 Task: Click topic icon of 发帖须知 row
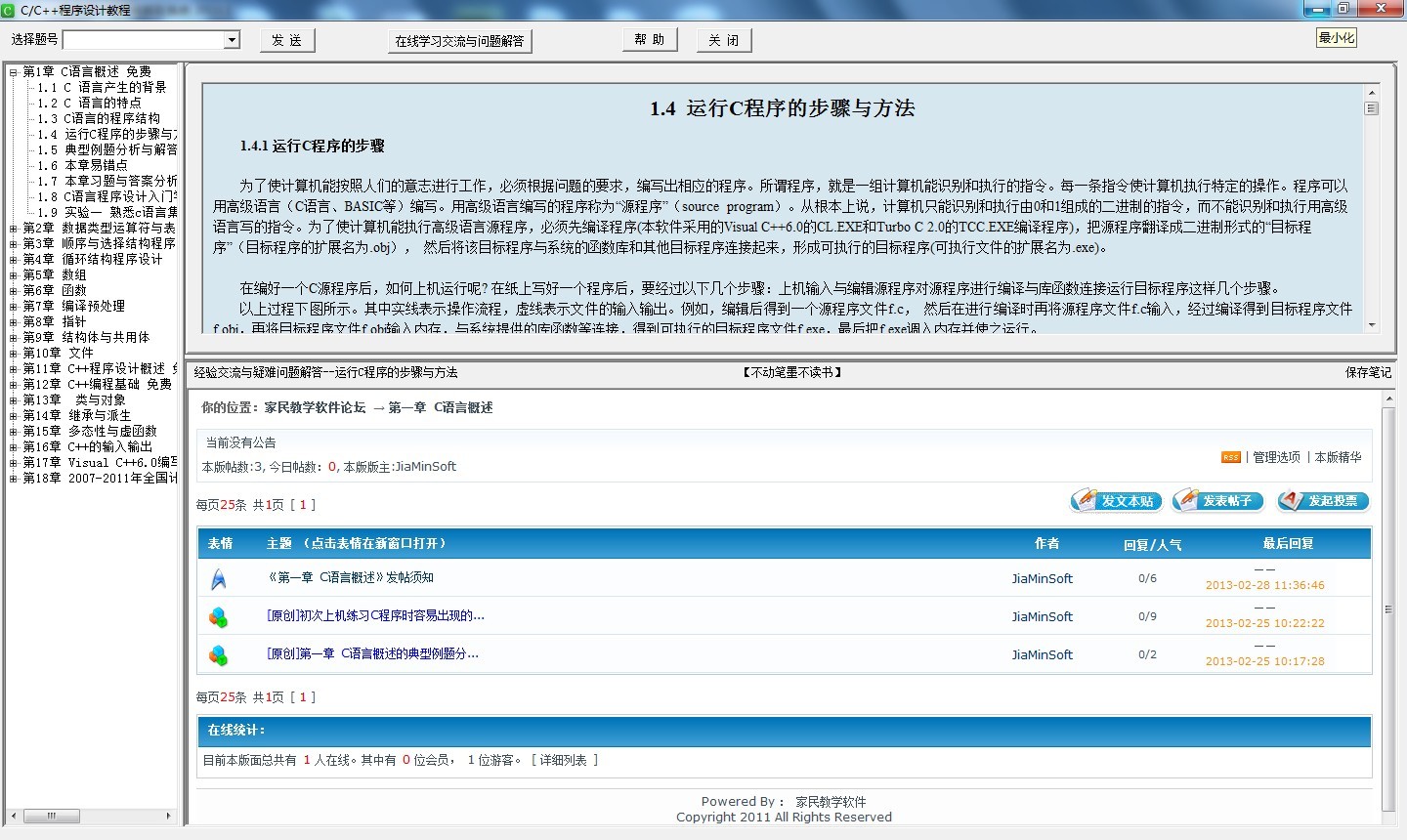[x=219, y=578]
